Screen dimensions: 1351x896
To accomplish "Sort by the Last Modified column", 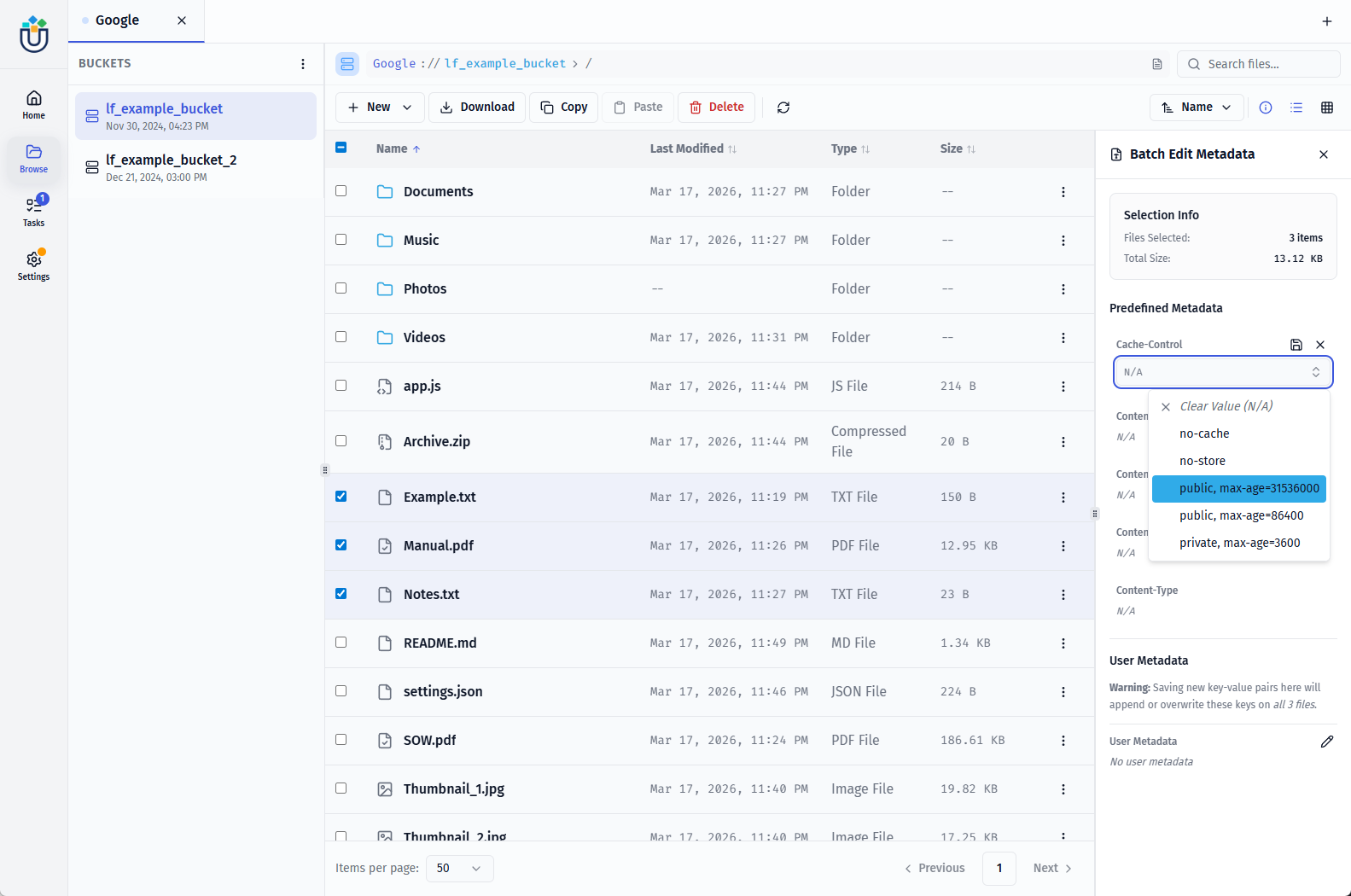I will pyautogui.click(x=693, y=148).
